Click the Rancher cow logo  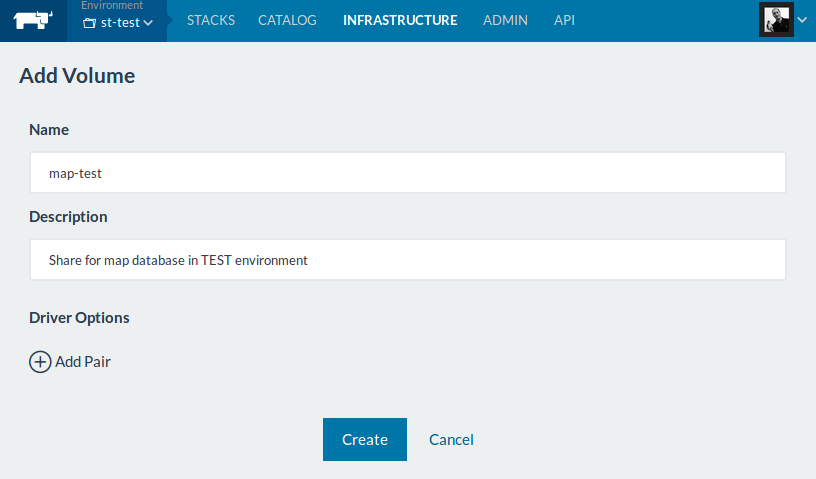(33, 20)
